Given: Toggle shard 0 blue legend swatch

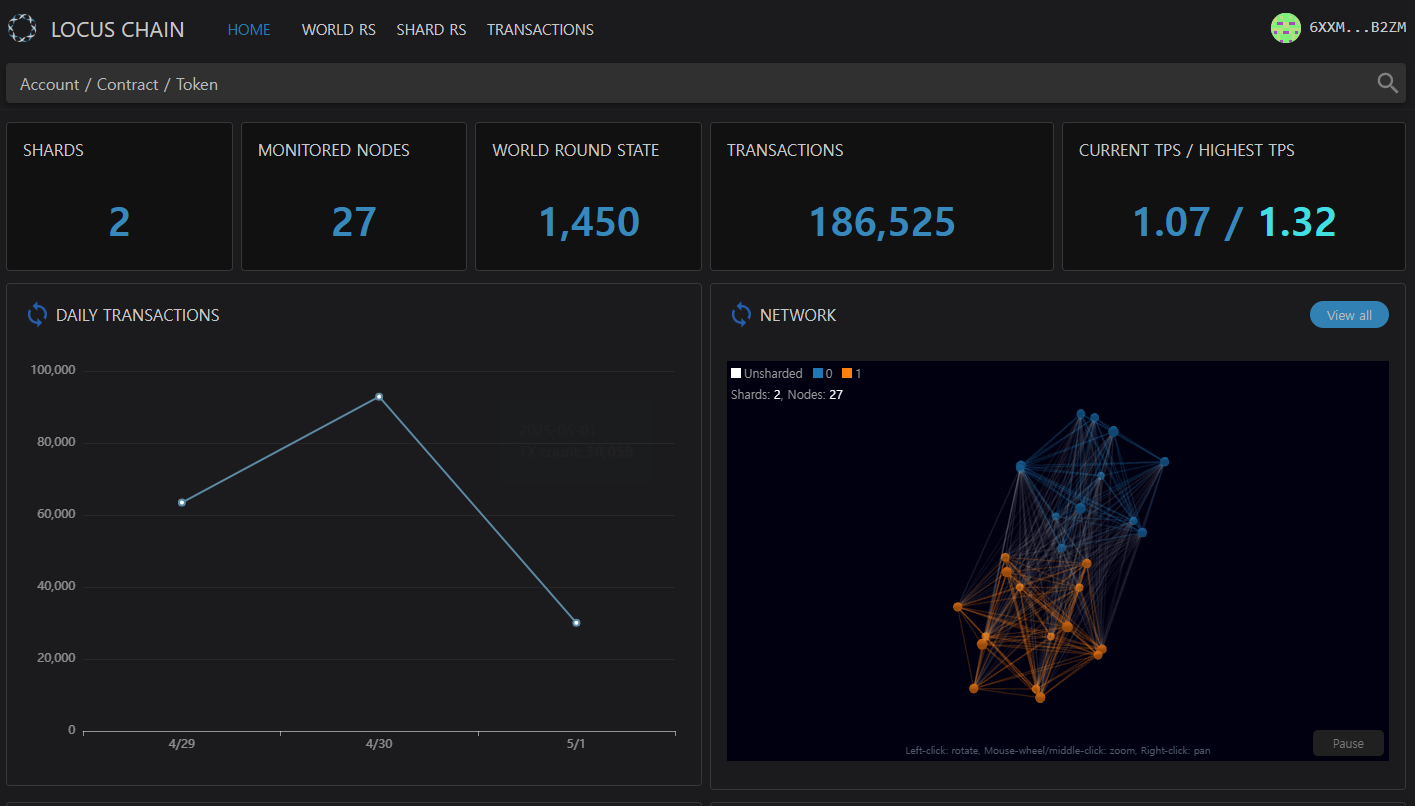Looking at the screenshot, I should click(818, 374).
